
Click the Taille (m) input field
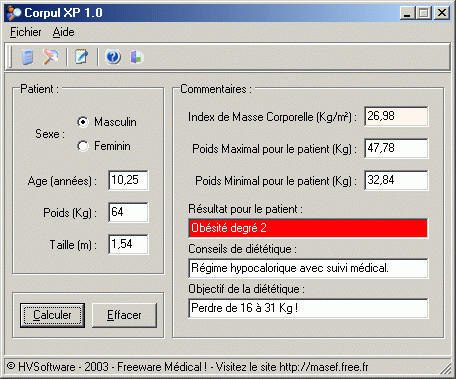click(128, 244)
